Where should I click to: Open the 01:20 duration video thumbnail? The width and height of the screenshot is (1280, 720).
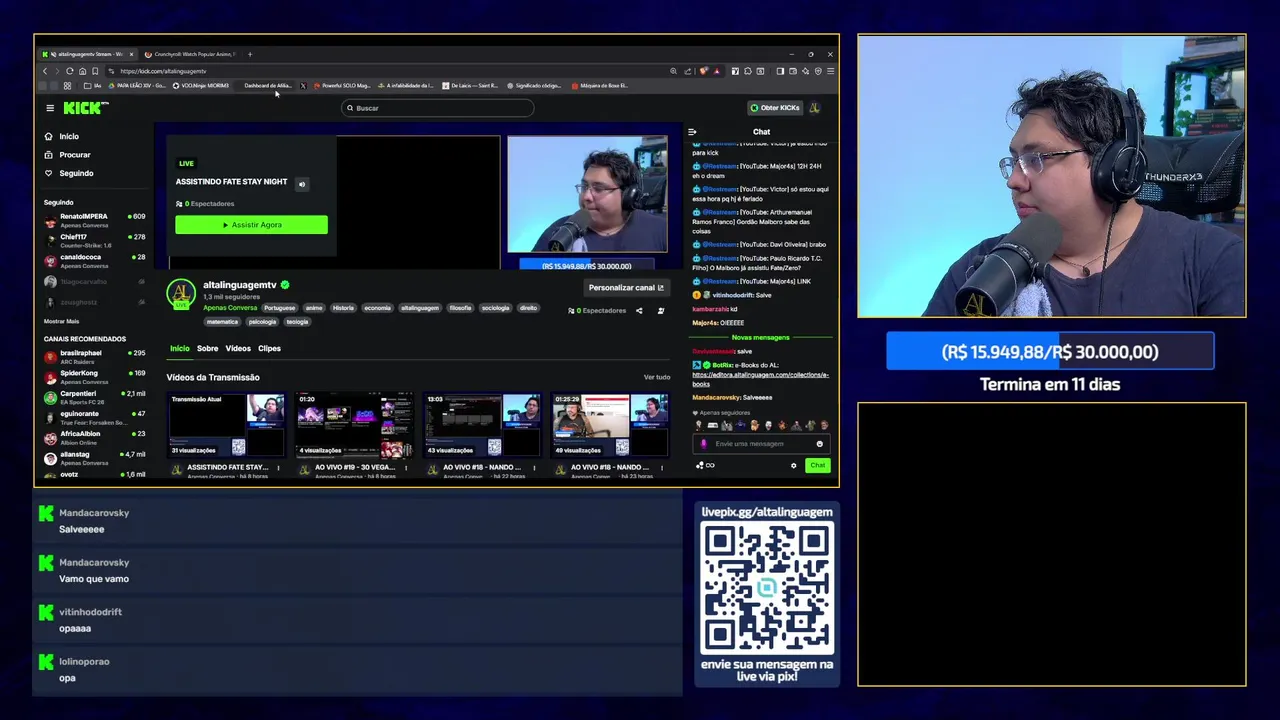tap(355, 425)
